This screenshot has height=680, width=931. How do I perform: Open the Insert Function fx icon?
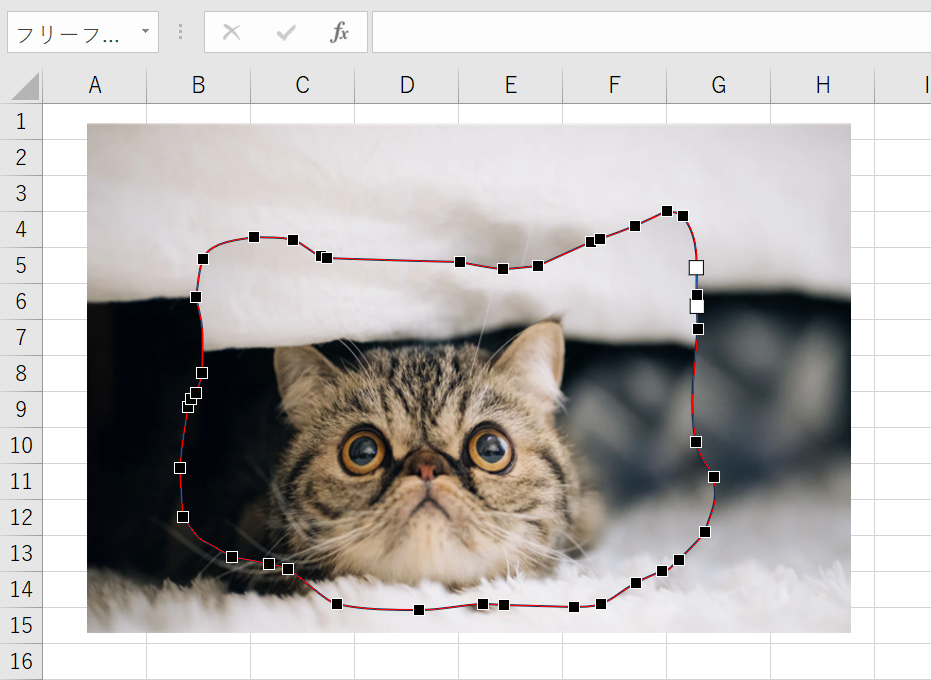coord(339,32)
